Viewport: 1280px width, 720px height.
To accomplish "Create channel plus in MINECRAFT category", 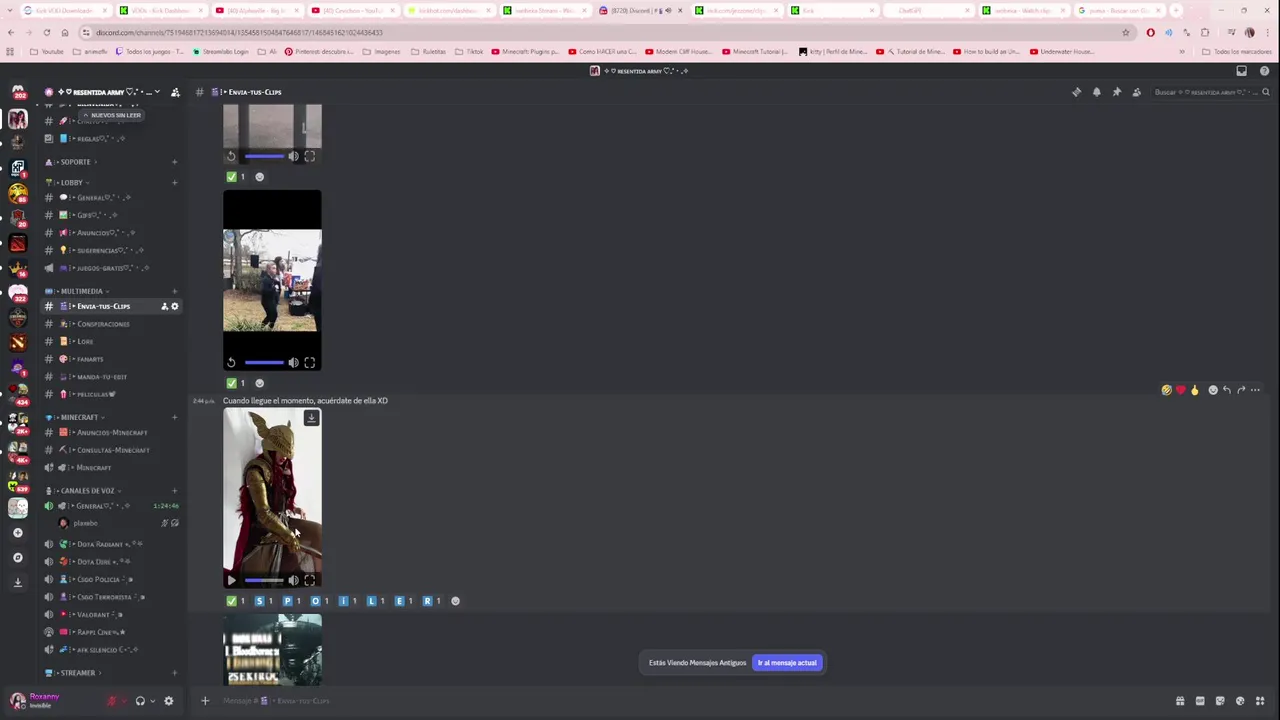I will click(x=174, y=417).
